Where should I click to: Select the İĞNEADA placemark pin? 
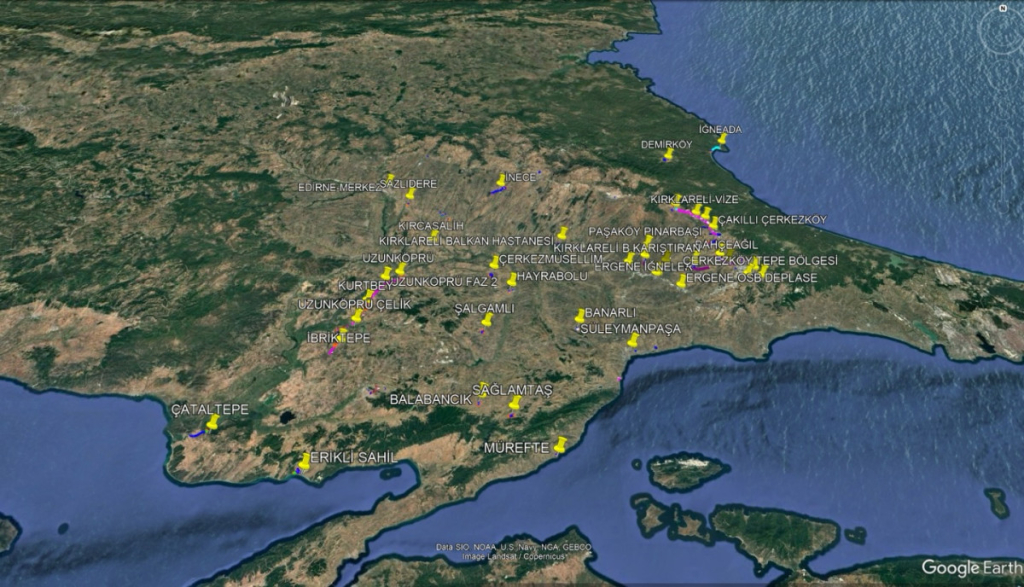click(x=722, y=140)
